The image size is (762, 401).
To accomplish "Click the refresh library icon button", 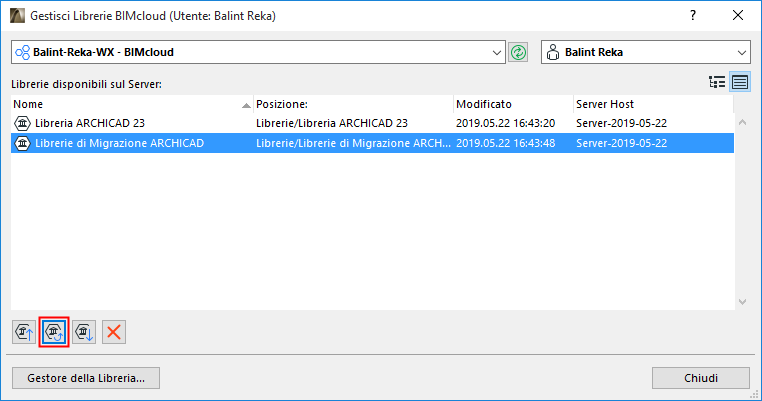I will point(54,332).
